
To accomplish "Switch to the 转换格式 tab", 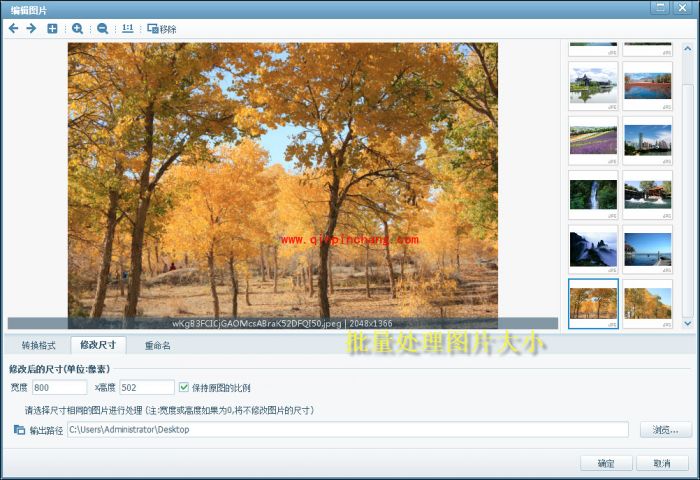I will pyautogui.click(x=38, y=345).
